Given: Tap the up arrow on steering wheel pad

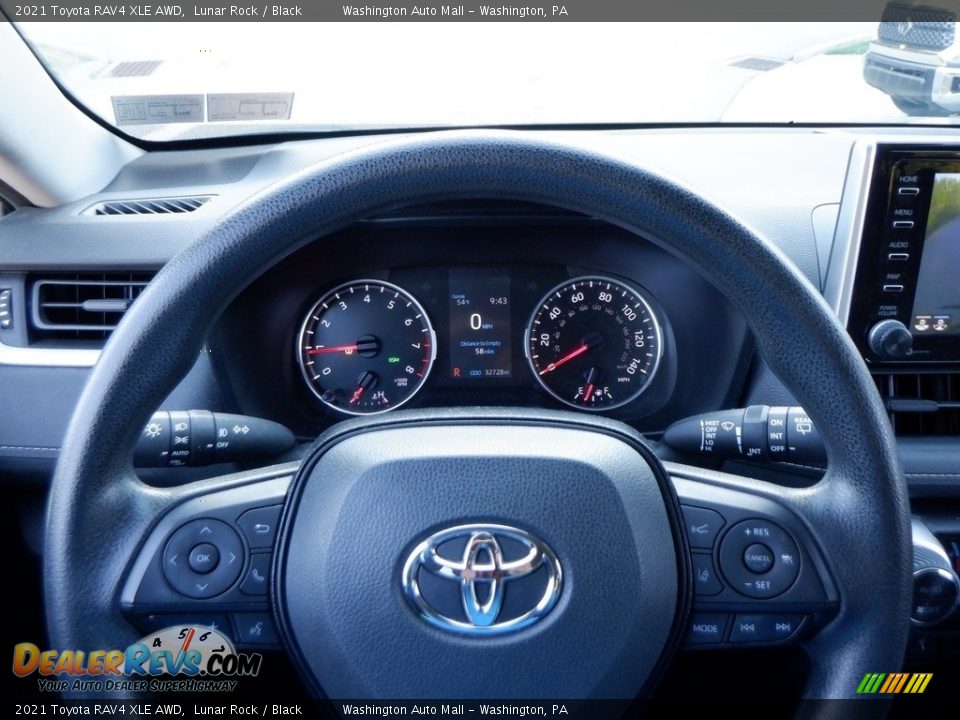Looking at the screenshot, I should tap(205, 531).
